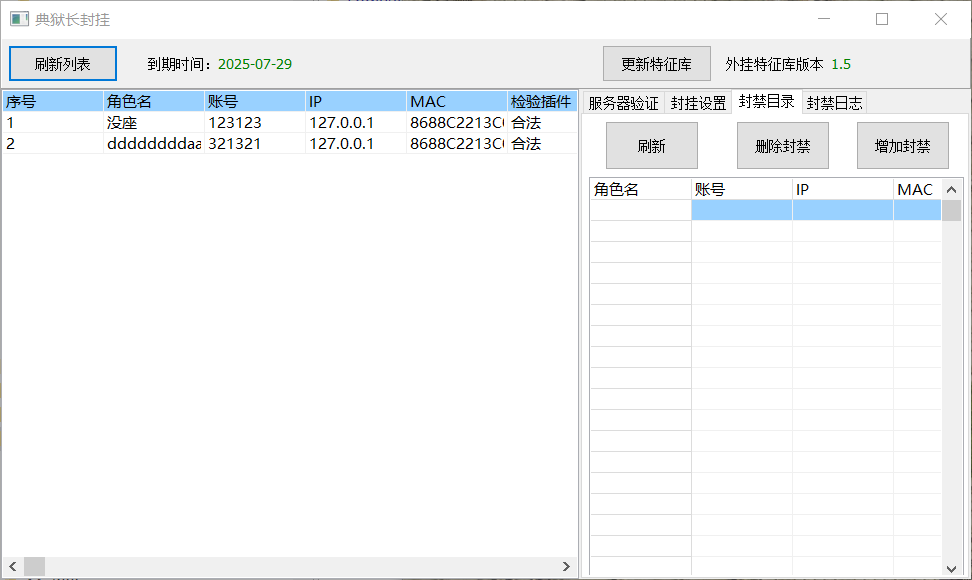972x580 pixels.
Task: Click the 序号 column header
Action: coord(52,102)
